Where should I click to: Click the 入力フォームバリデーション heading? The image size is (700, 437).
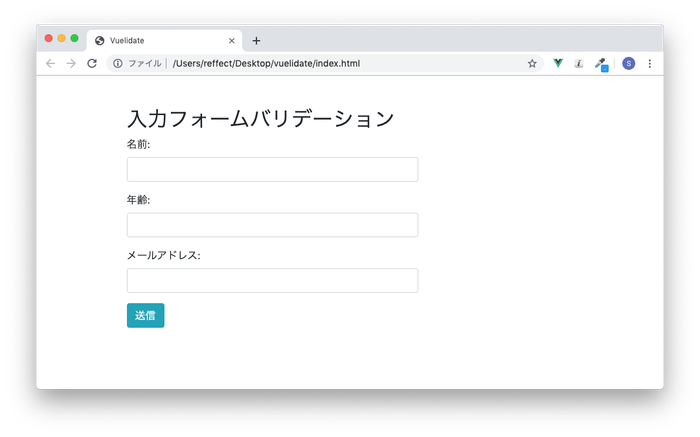(x=260, y=119)
